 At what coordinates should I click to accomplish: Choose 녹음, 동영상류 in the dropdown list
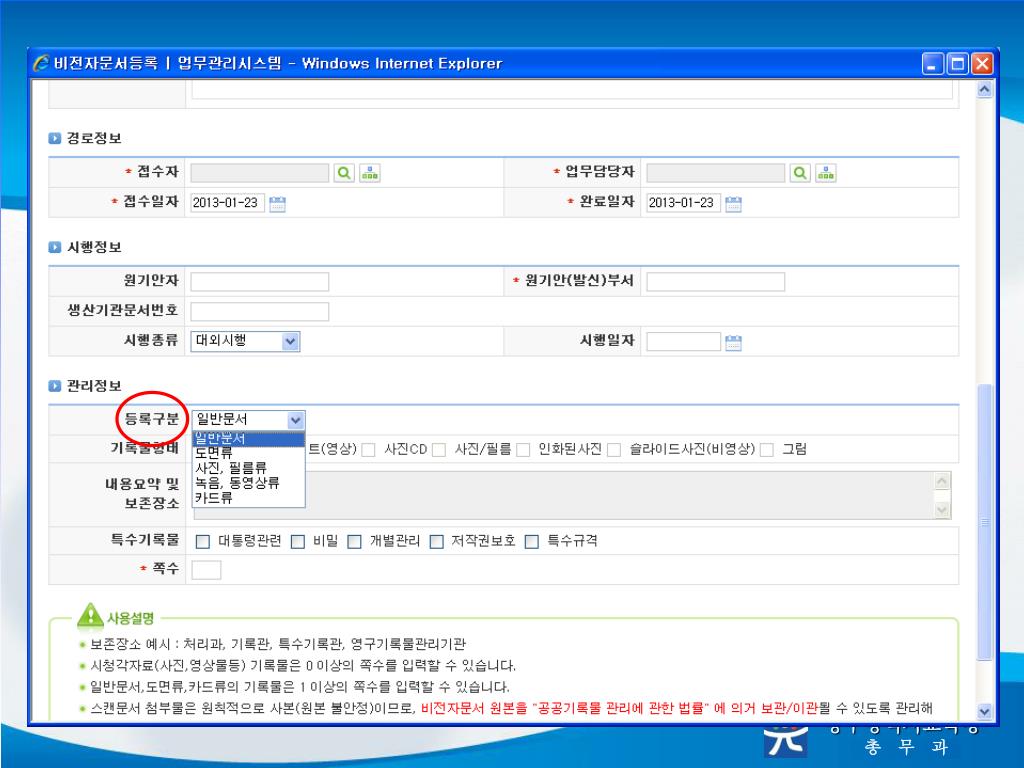[237, 482]
